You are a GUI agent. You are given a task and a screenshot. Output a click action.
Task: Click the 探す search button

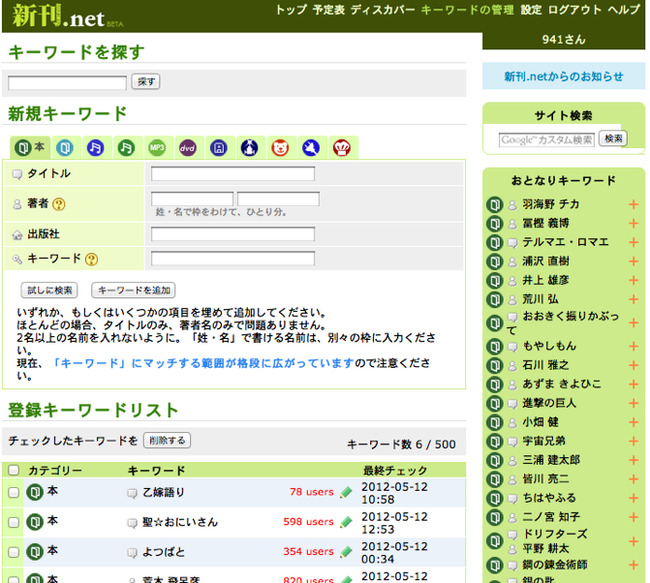point(146,82)
